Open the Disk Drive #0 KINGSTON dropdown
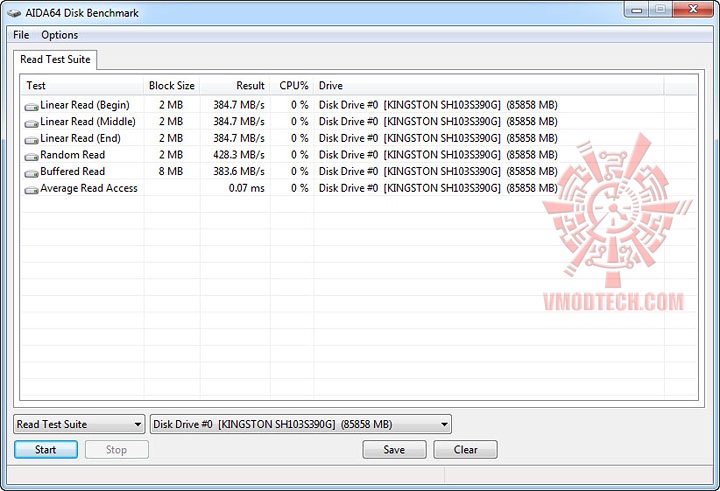 (x=301, y=424)
